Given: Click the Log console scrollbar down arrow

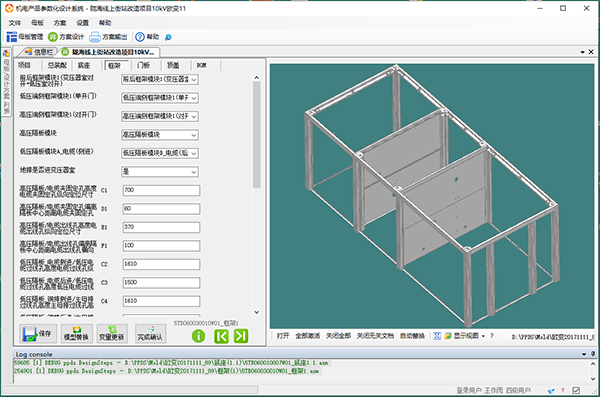Looking at the screenshot, I should point(593,379).
